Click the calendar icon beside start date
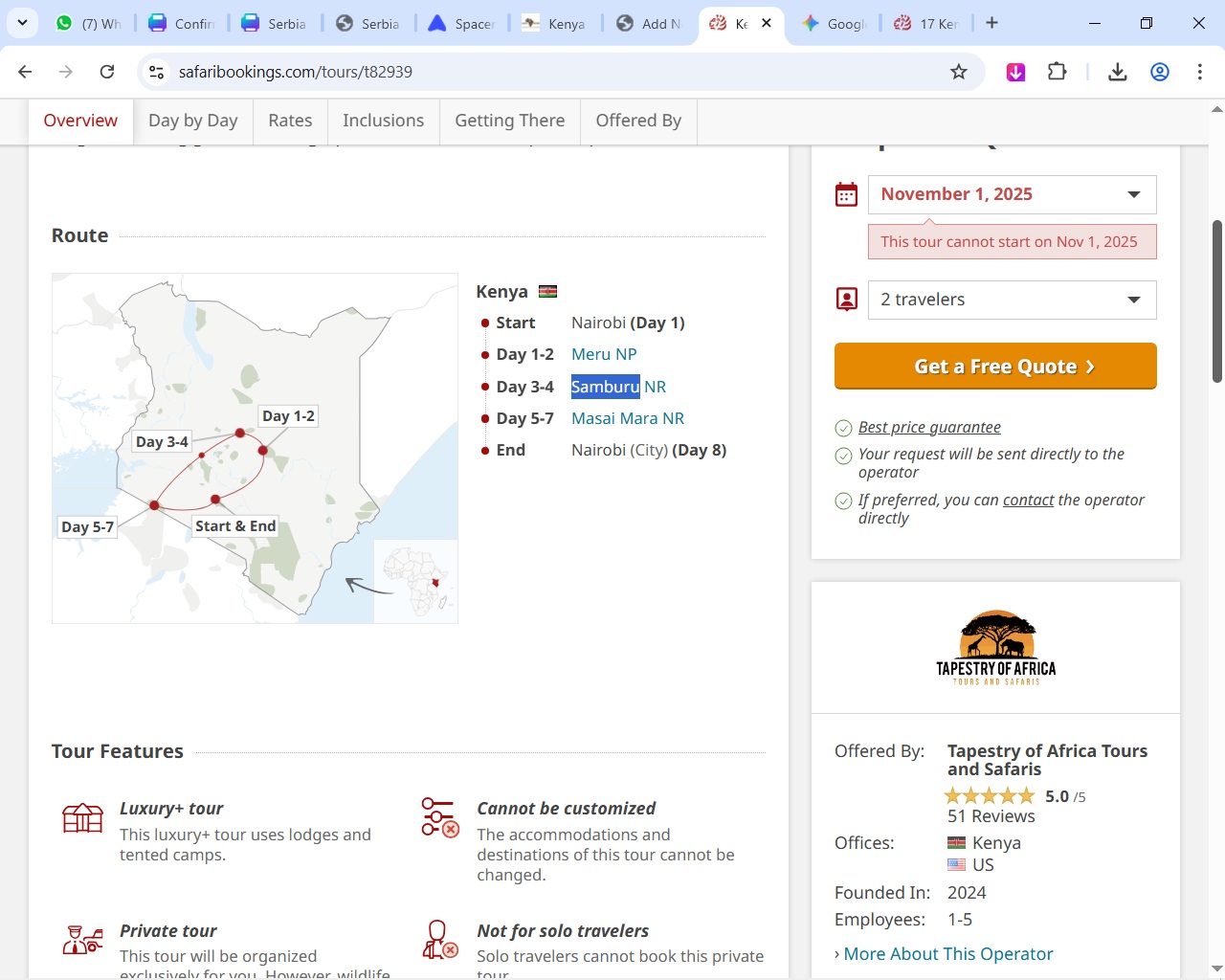1225x980 pixels. [x=846, y=194]
